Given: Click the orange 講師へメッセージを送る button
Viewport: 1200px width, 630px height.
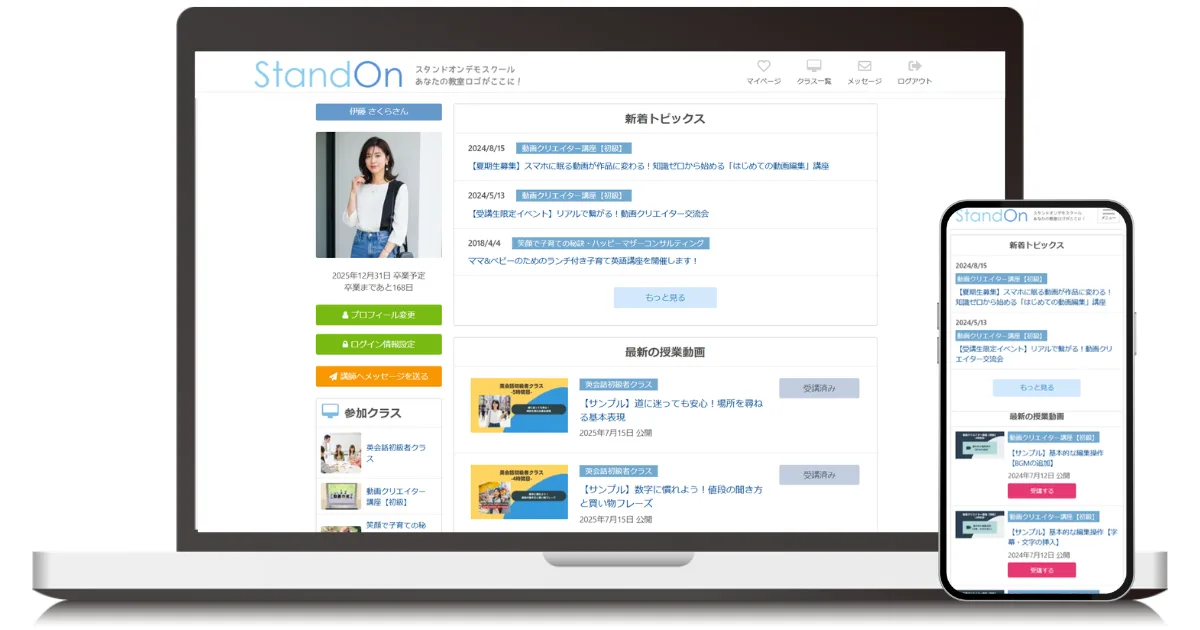Looking at the screenshot, I should (378, 376).
